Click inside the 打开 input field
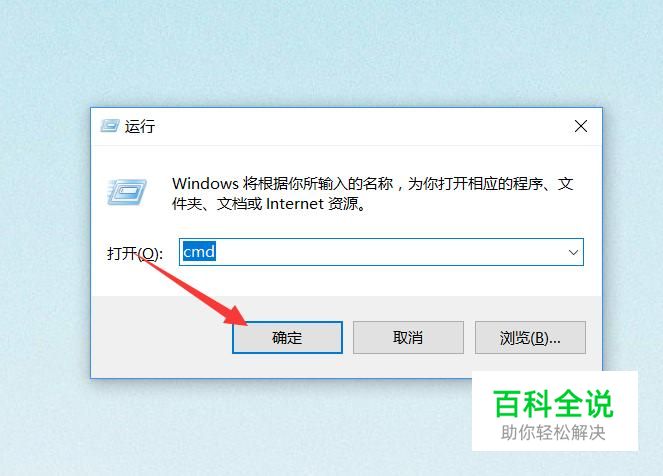 pyautogui.click(x=381, y=252)
